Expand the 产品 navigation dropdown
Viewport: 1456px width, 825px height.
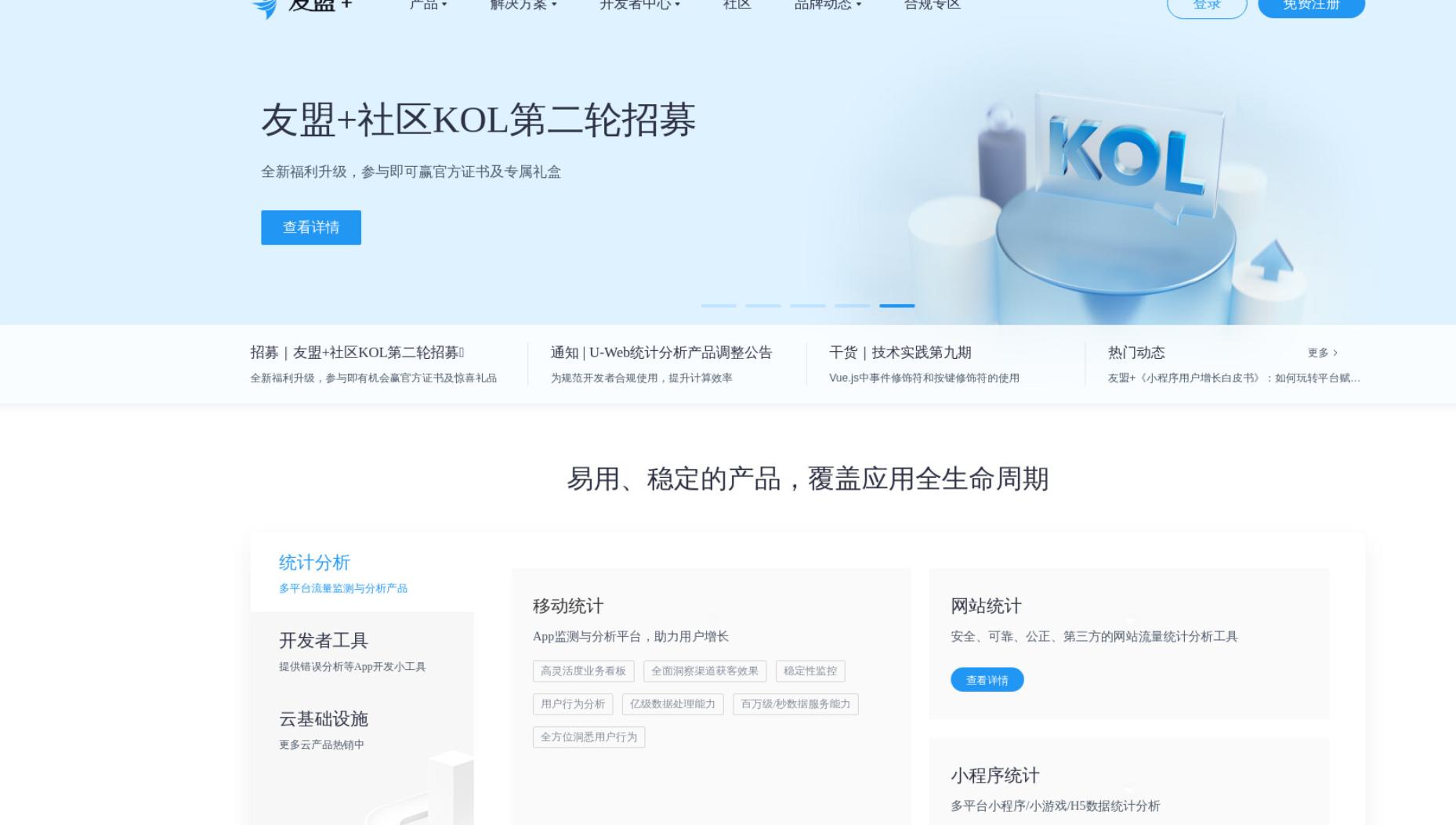[x=428, y=5]
